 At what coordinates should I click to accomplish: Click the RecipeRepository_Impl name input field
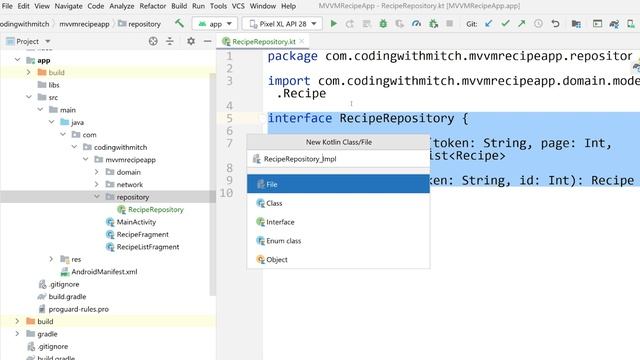point(338,159)
